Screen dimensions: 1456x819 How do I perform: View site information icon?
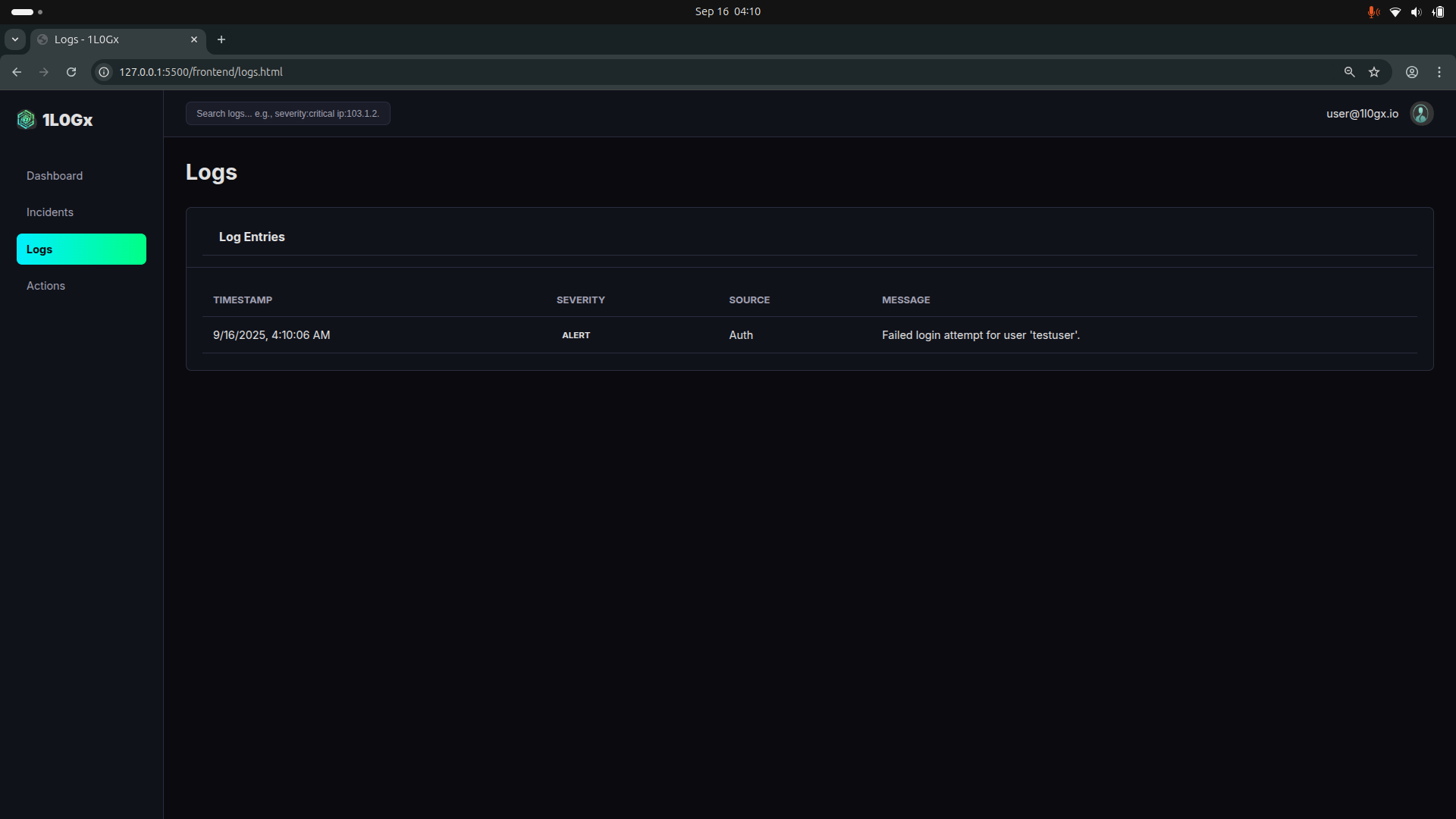click(104, 72)
